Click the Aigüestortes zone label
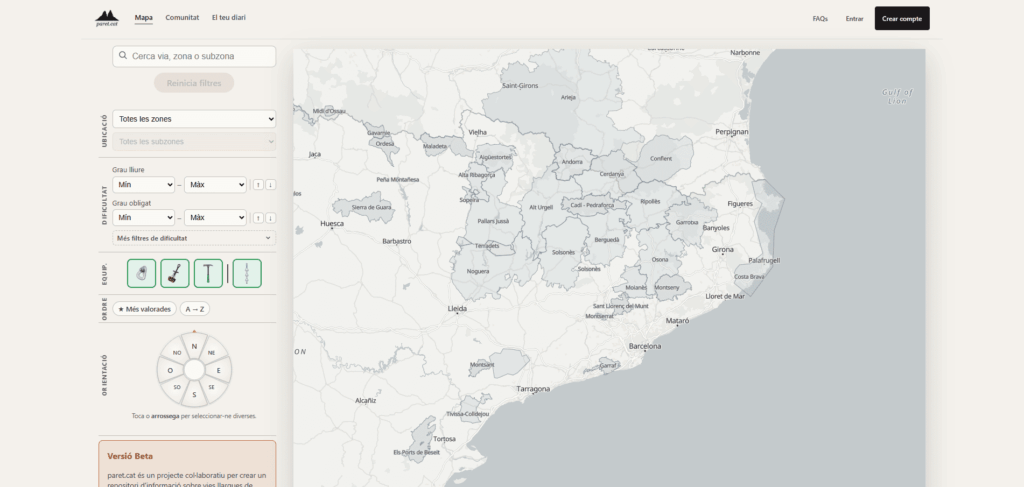Image resolution: width=1024 pixels, height=487 pixels. pos(495,157)
